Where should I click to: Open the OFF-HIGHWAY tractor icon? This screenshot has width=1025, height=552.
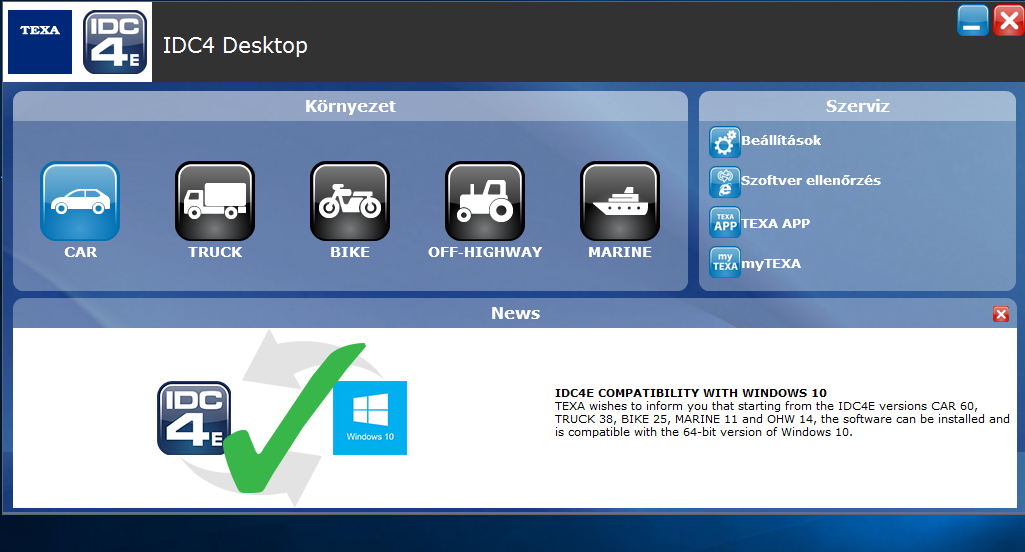(484, 201)
